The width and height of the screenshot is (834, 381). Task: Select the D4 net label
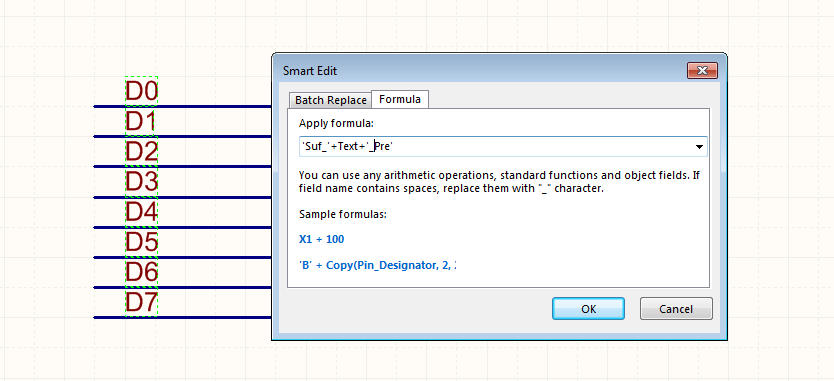pyautogui.click(x=141, y=213)
